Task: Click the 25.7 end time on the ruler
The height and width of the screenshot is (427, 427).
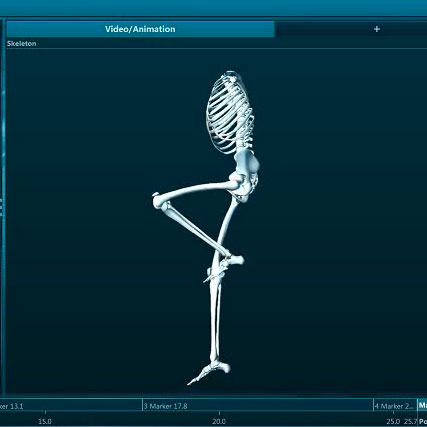Action: (411, 421)
